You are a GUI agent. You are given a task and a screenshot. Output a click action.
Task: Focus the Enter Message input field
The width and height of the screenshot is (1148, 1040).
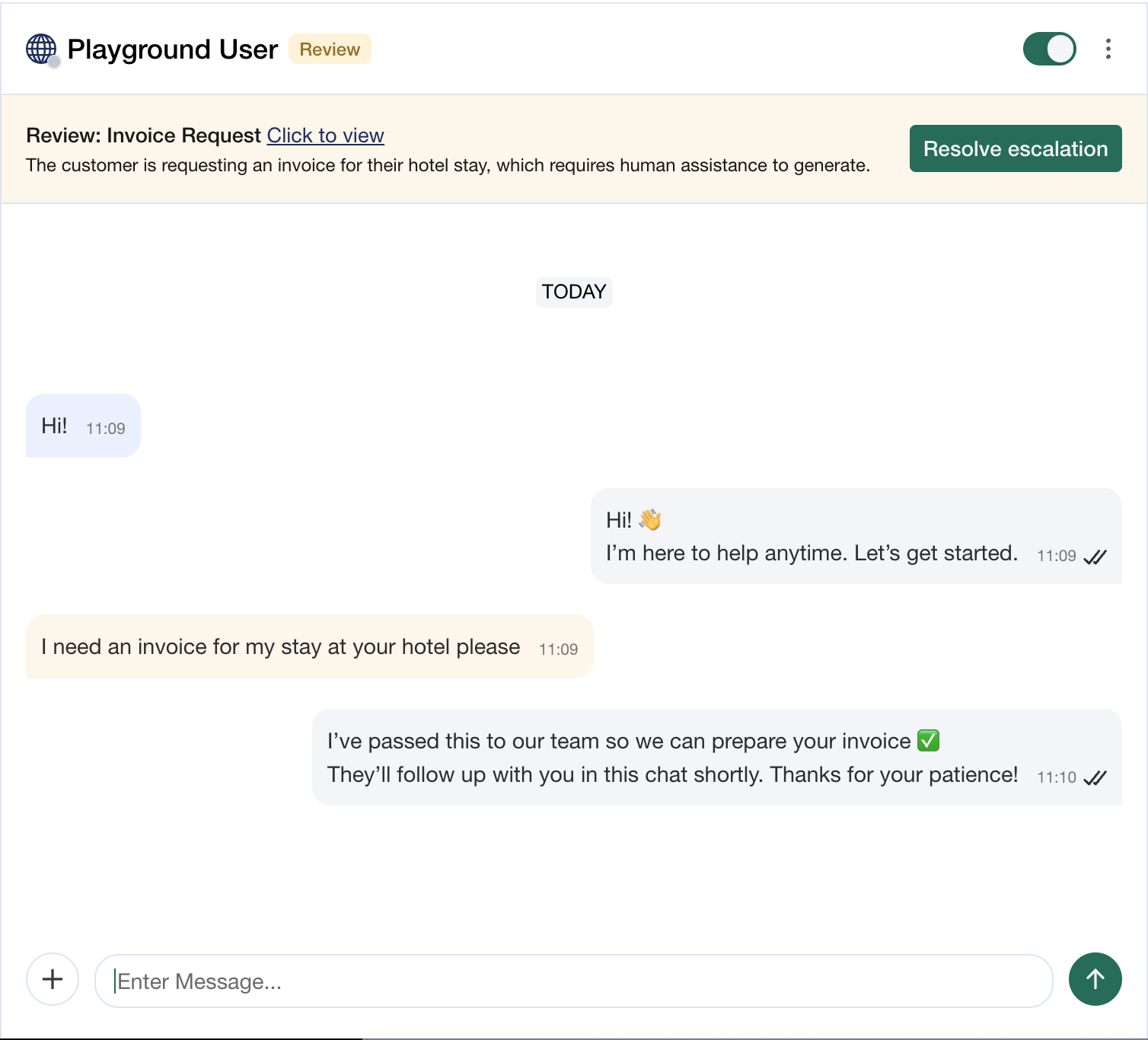(573, 981)
